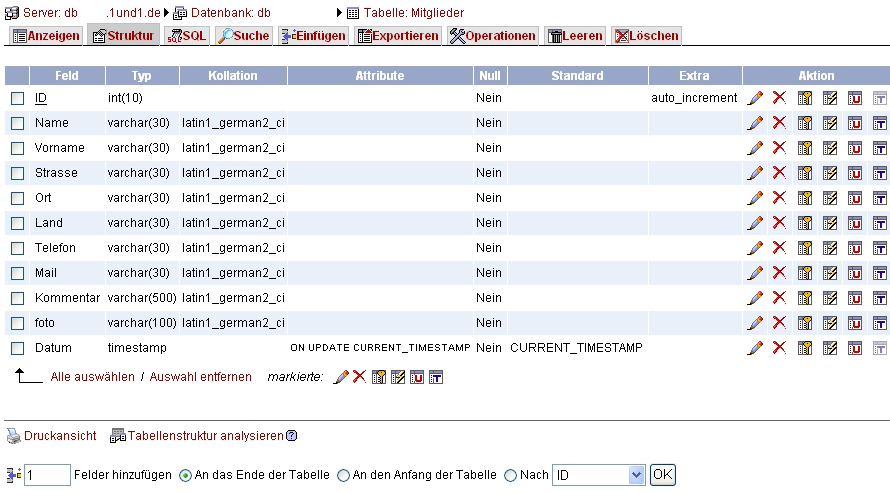This screenshot has height=493, width=890.
Task: Tick the checkbox for the Mail field
Action: [x=17, y=273]
